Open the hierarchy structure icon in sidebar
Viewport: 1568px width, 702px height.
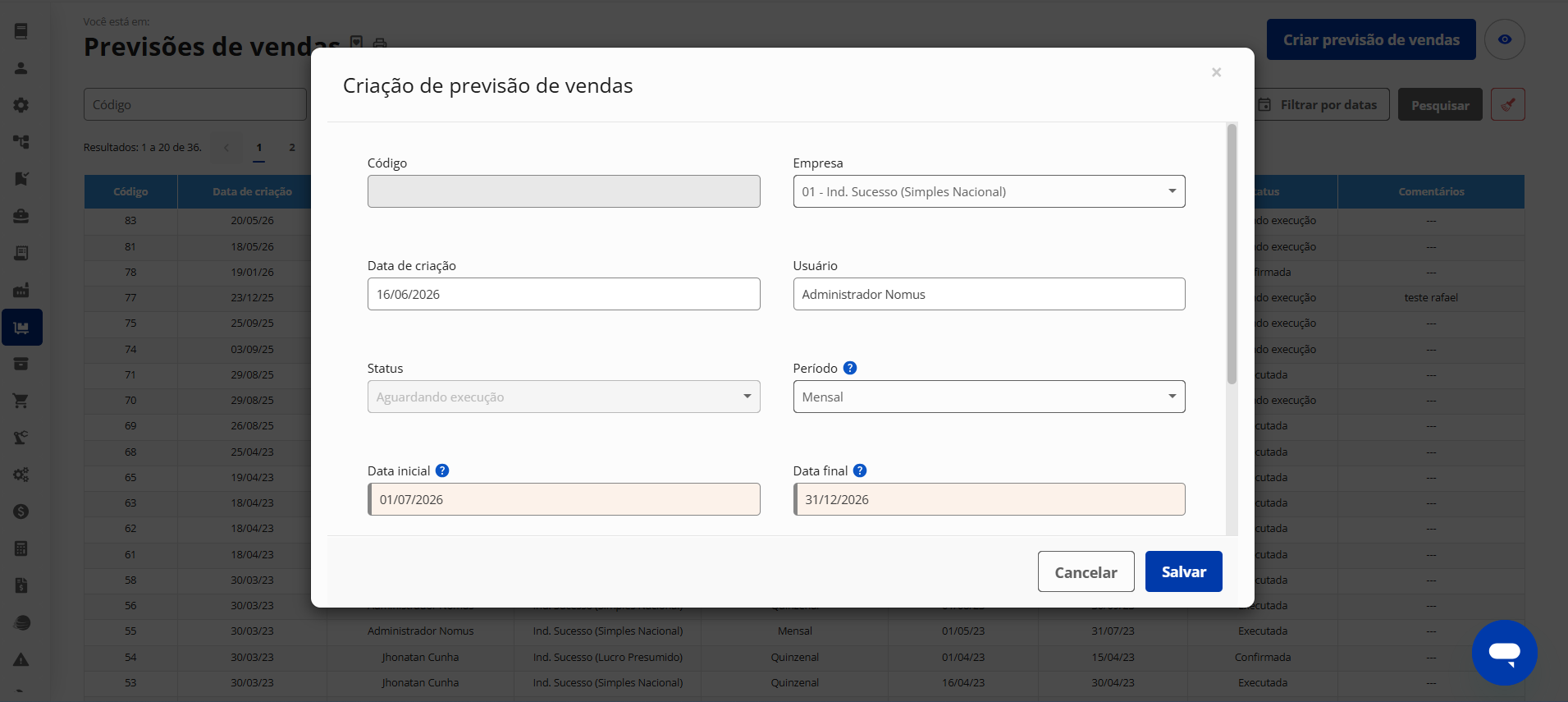point(21,142)
